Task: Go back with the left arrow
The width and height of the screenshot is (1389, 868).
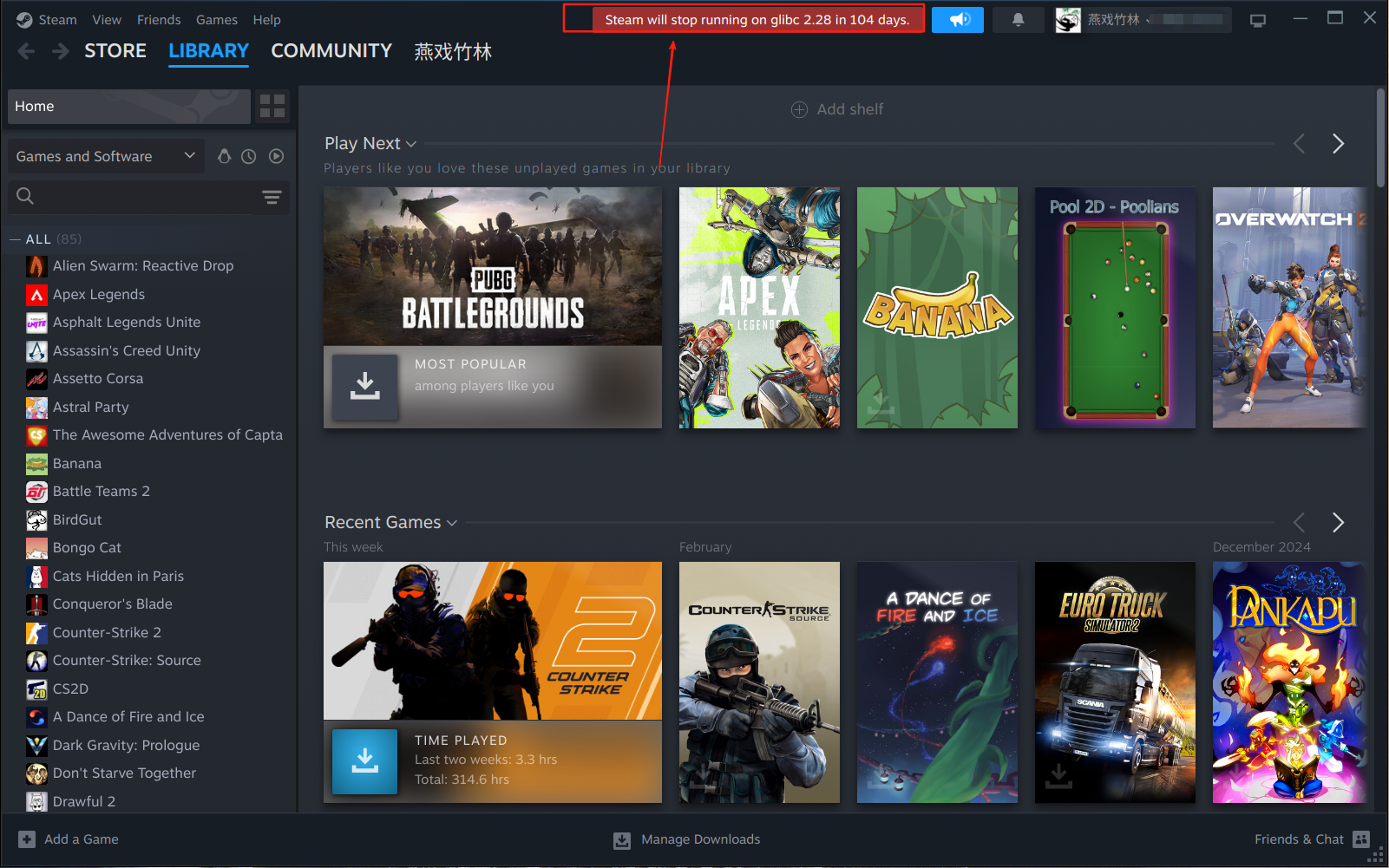Action: [x=27, y=51]
